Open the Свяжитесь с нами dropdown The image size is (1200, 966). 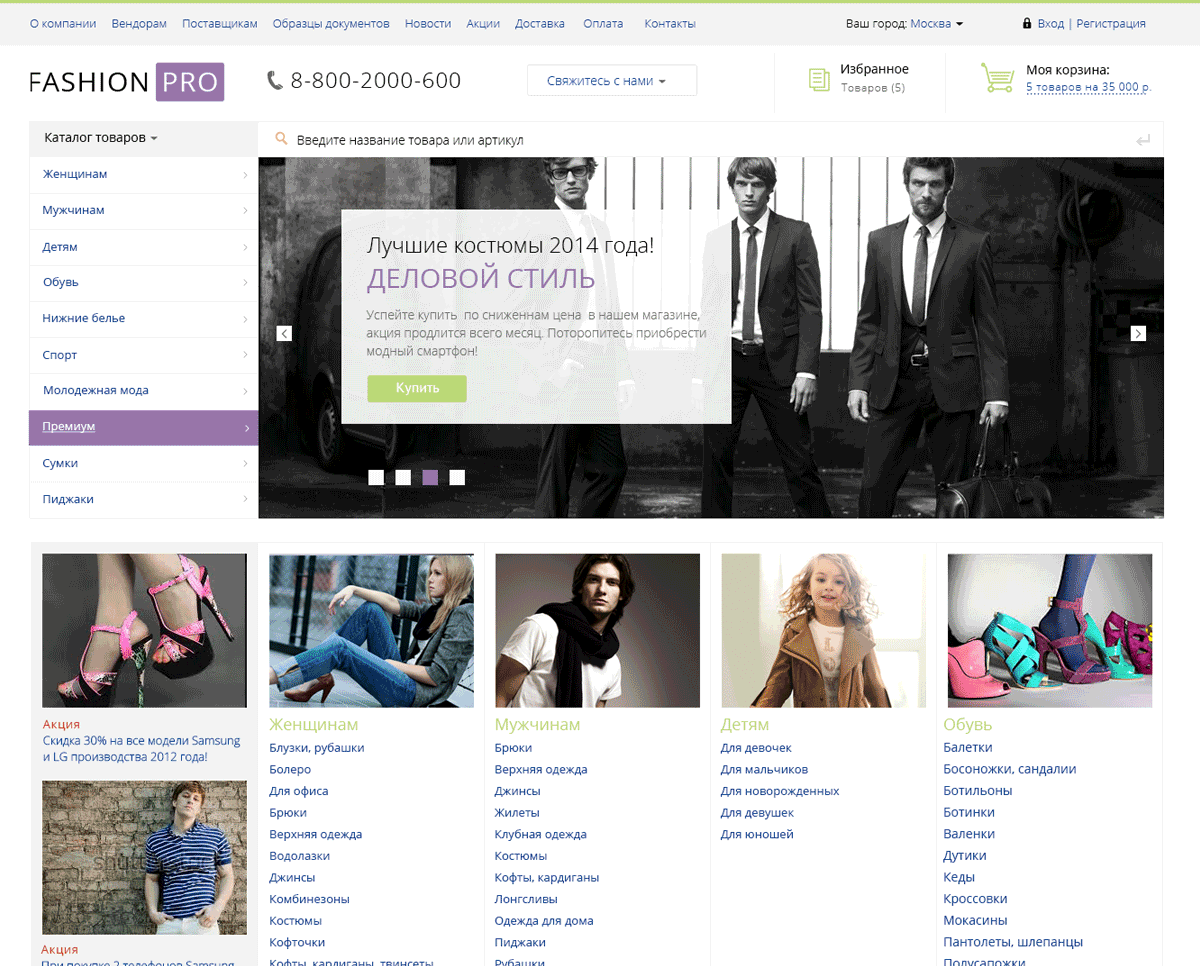[x=611, y=81]
